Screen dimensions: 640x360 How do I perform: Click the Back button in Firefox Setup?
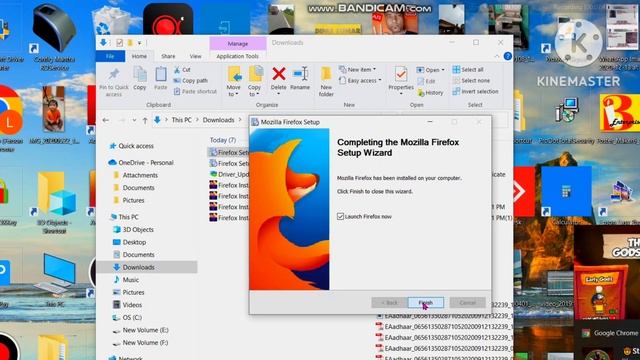click(x=389, y=302)
